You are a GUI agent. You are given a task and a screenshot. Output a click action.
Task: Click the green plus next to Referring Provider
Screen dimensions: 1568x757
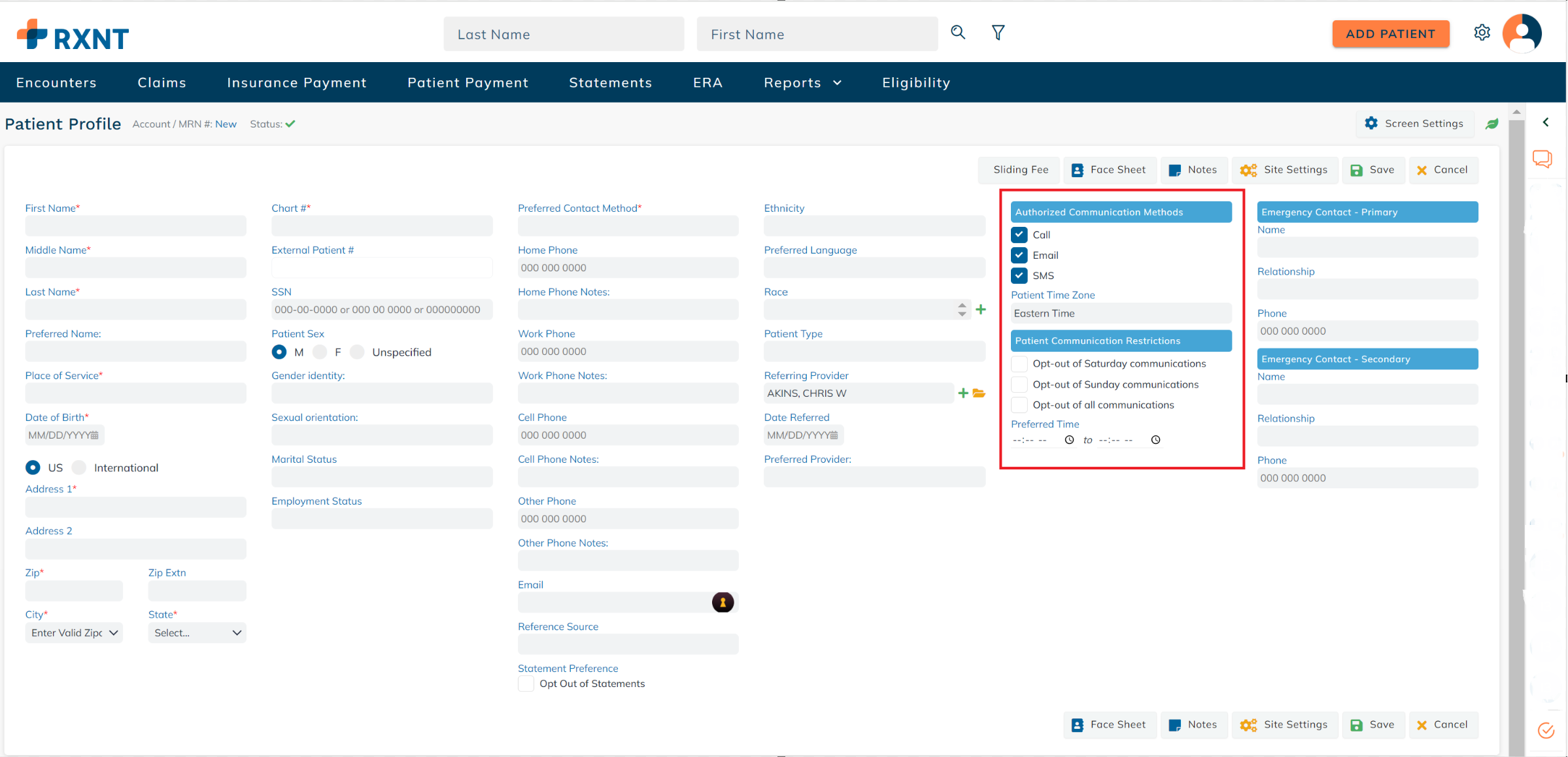pyautogui.click(x=962, y=393)
